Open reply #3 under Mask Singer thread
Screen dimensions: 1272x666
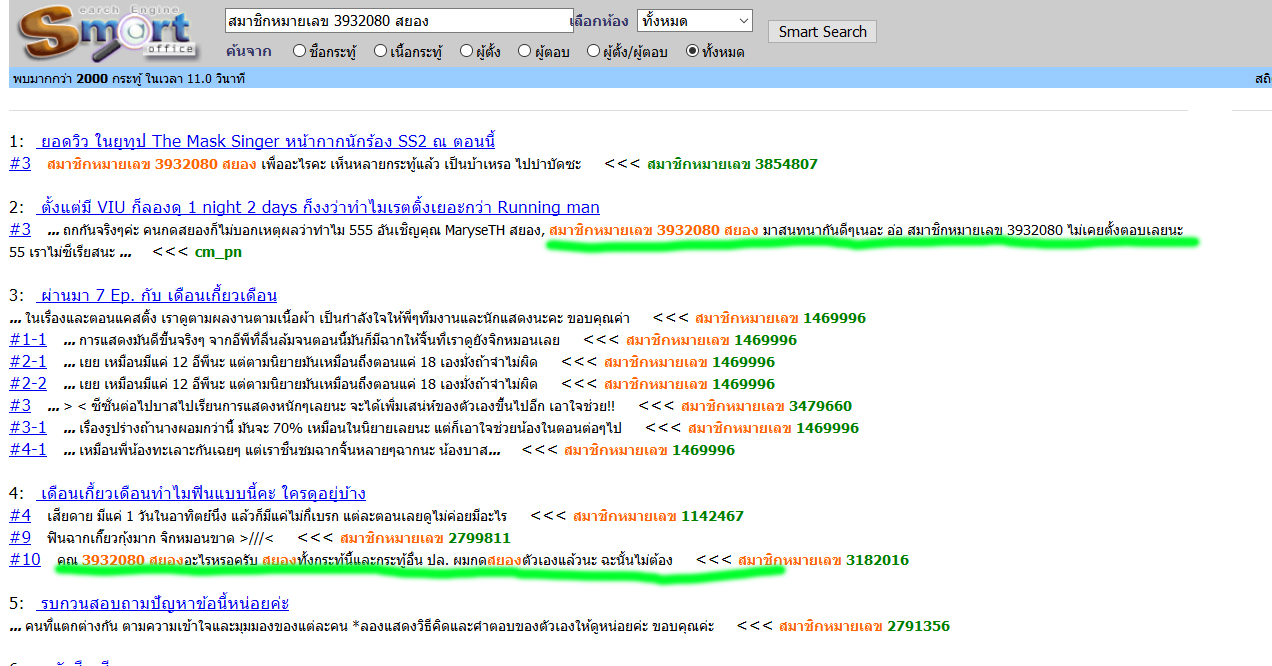20,163
